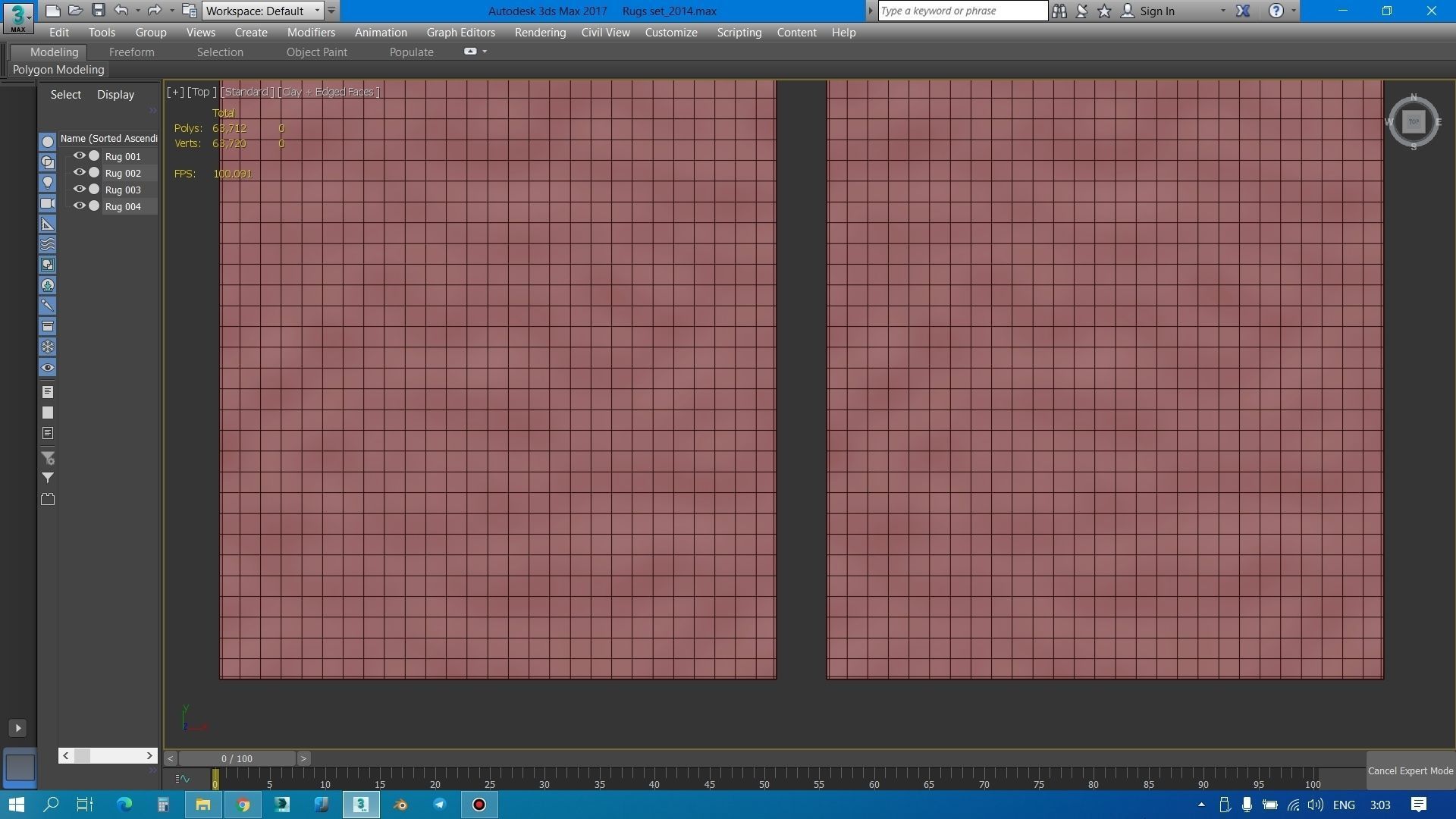Click the Display Geometry sphere filter icon
The width and height of the screenshot is (1456, 819).
47,142
